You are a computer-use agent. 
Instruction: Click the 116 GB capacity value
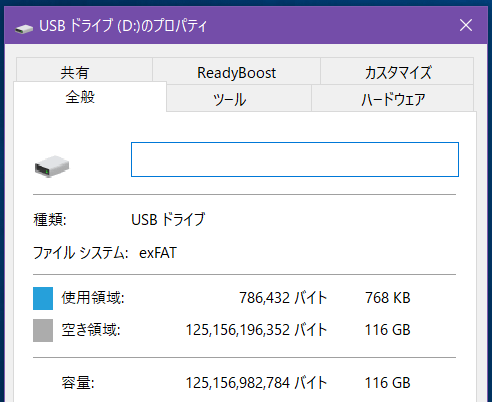tap(387, 383)
